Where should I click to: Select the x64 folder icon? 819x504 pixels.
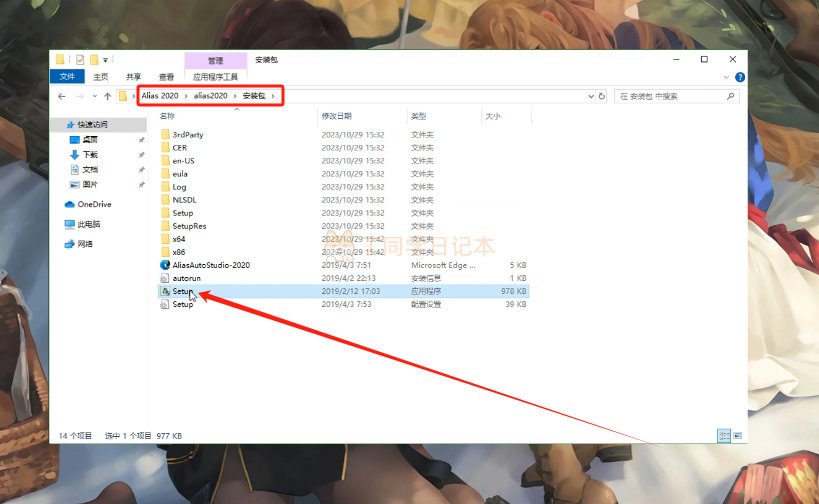click(165, 239)
